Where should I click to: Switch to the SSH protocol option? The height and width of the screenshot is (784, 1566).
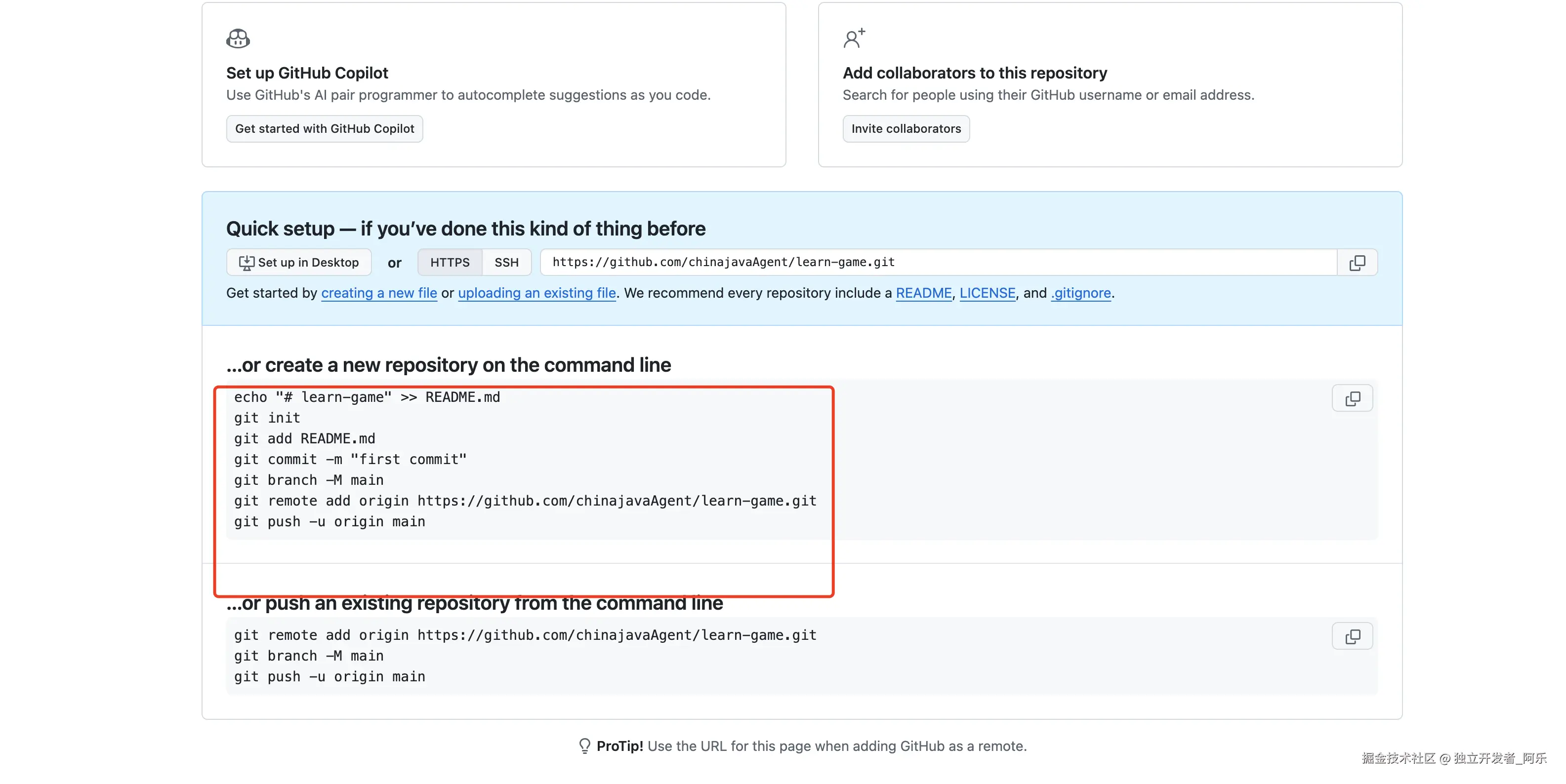pos(506,263)
